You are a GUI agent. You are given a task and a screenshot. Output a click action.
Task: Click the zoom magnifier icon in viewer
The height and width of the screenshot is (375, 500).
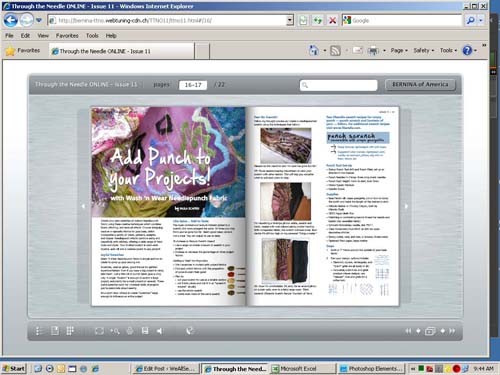click(x=115, y=331)
